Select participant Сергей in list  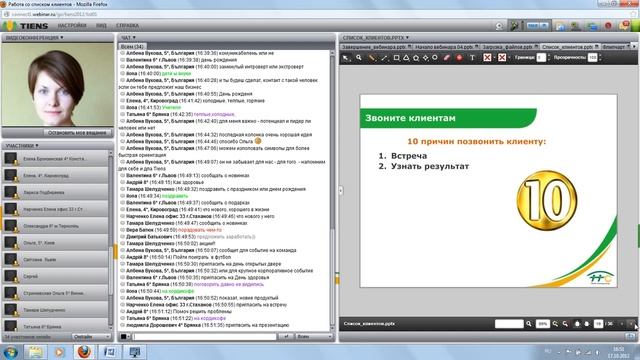[x=56, y=276]
